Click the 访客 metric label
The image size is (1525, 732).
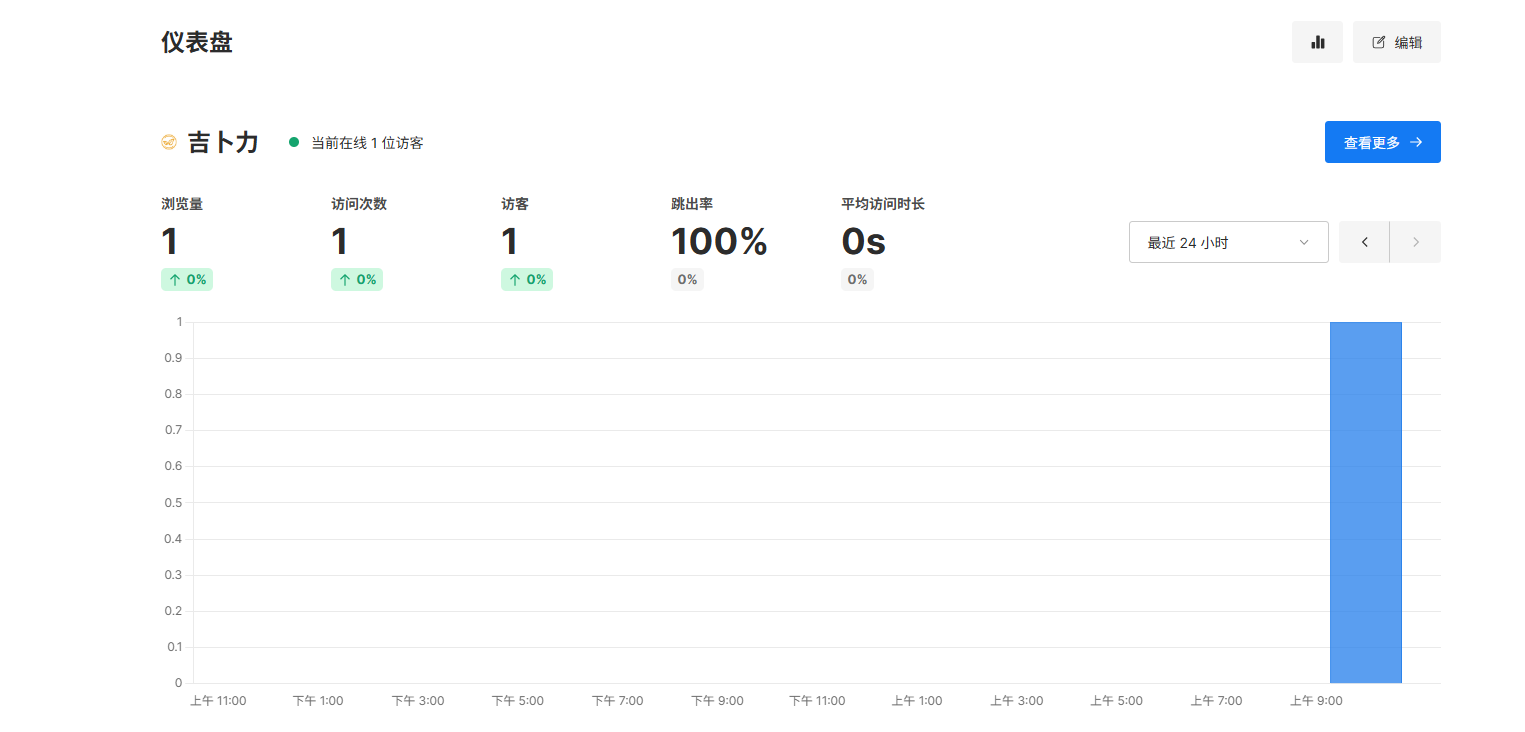coord(515,204)
